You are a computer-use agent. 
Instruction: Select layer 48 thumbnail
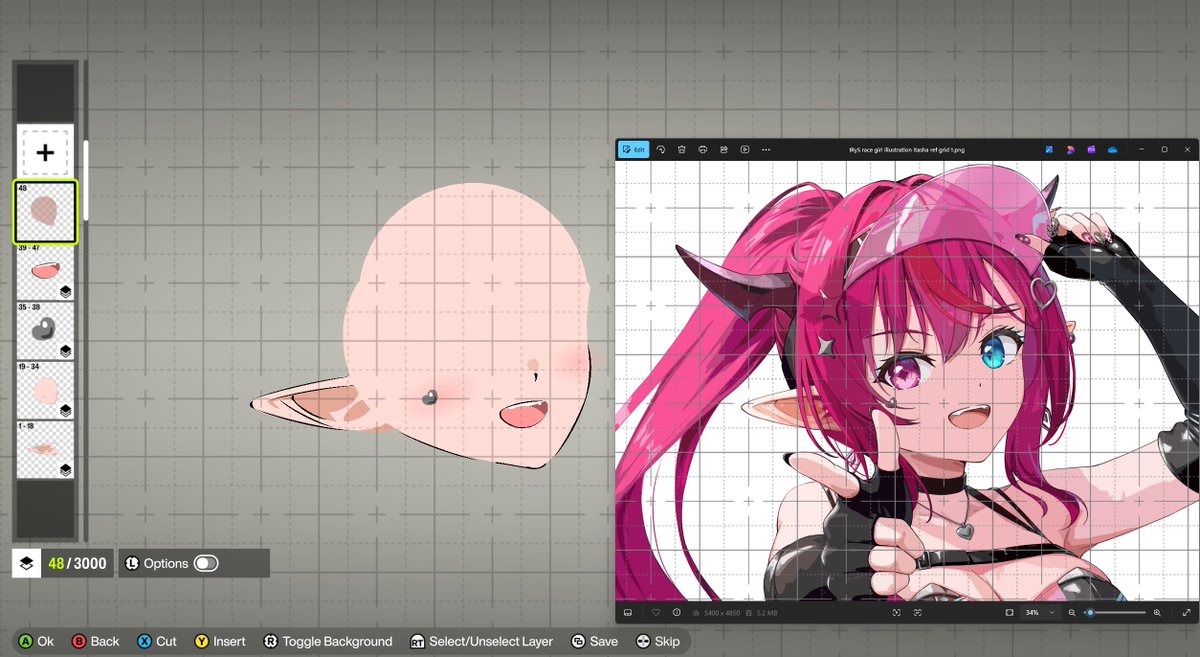tap(45, 212)
